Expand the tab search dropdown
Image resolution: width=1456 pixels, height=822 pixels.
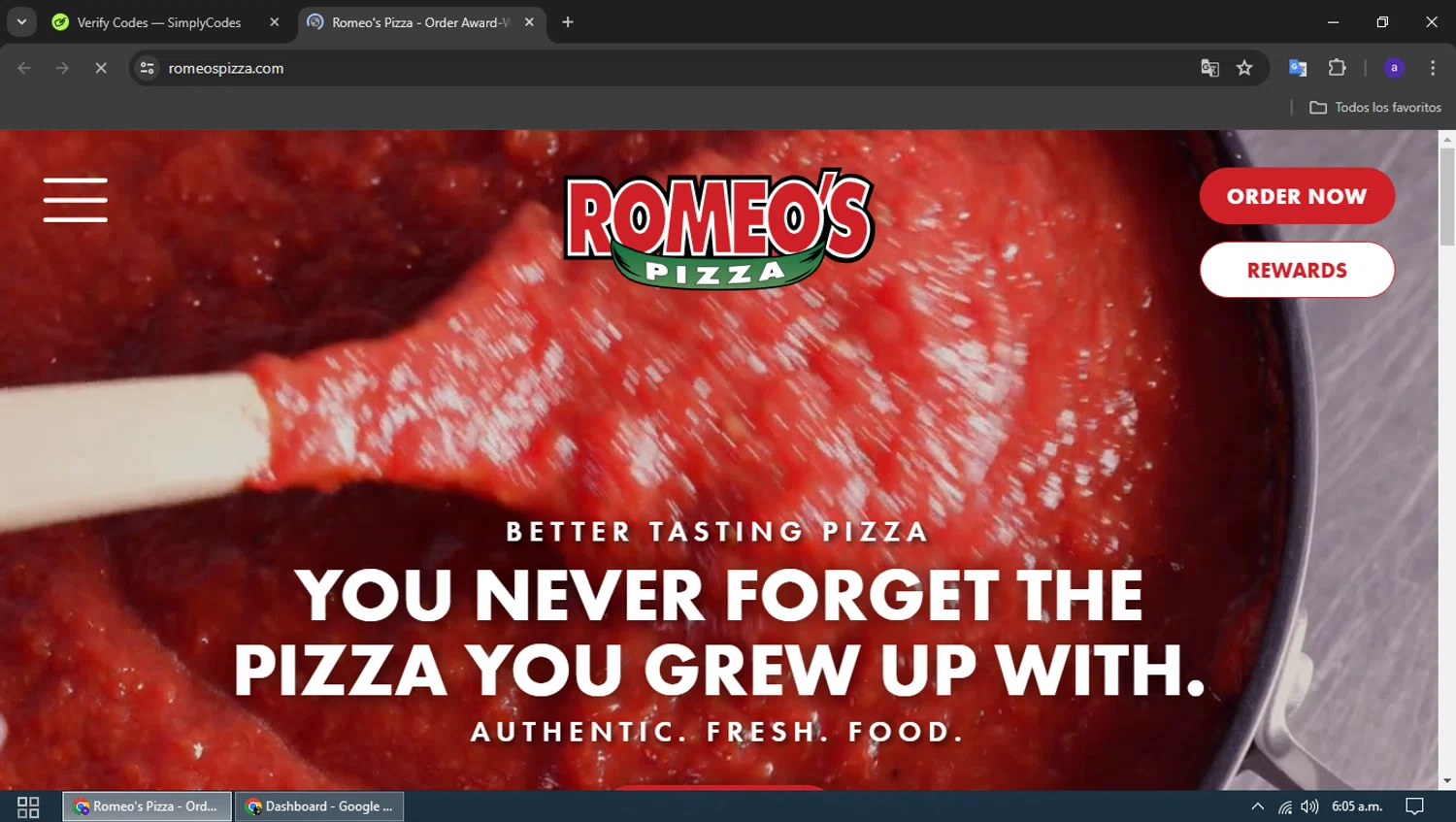pos(21,22)
